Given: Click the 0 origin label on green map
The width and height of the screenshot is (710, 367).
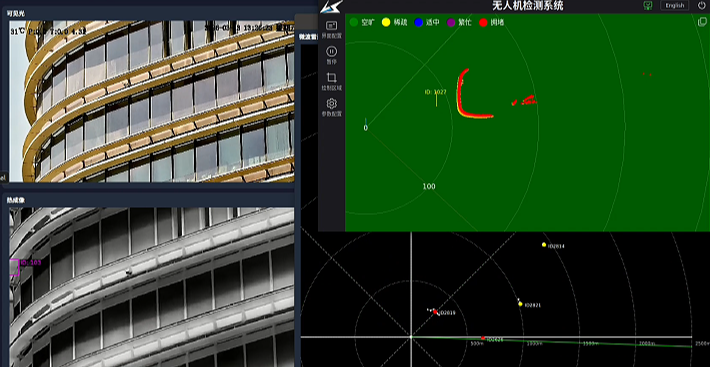Looking at the screenshot, I should (365, 128).
